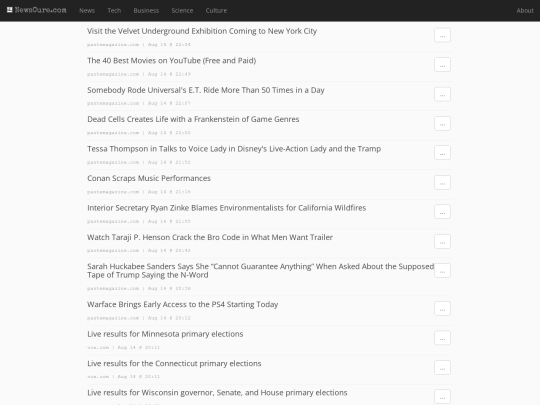540x405 pixels.
Task: Click ellipsis button for Wisconsin primary results
Action: [x=443, y=397]
